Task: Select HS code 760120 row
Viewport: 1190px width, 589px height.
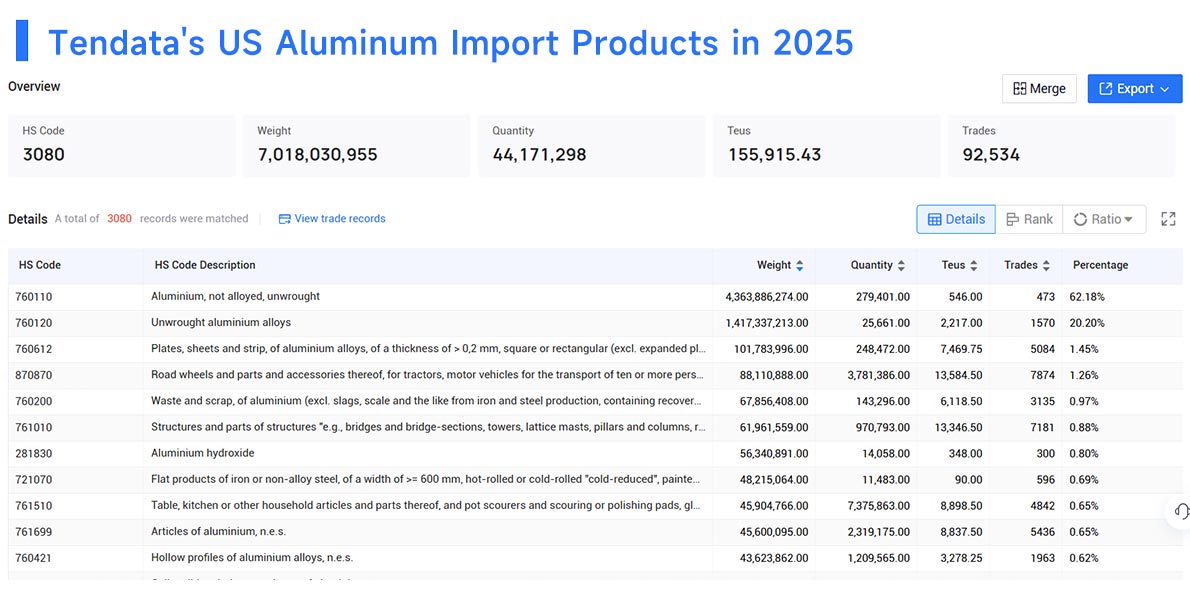Action: click(x=595, y=323)
